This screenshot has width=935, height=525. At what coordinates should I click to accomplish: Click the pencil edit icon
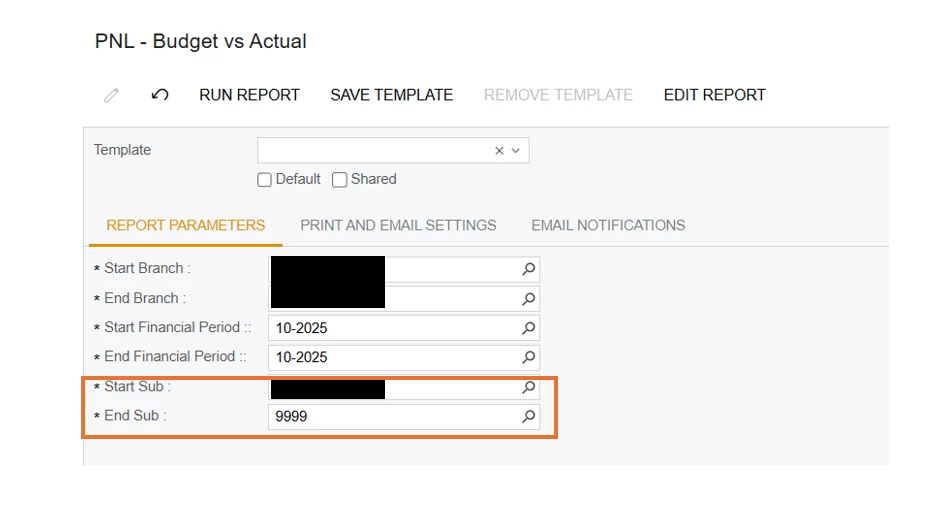point(112,95)
